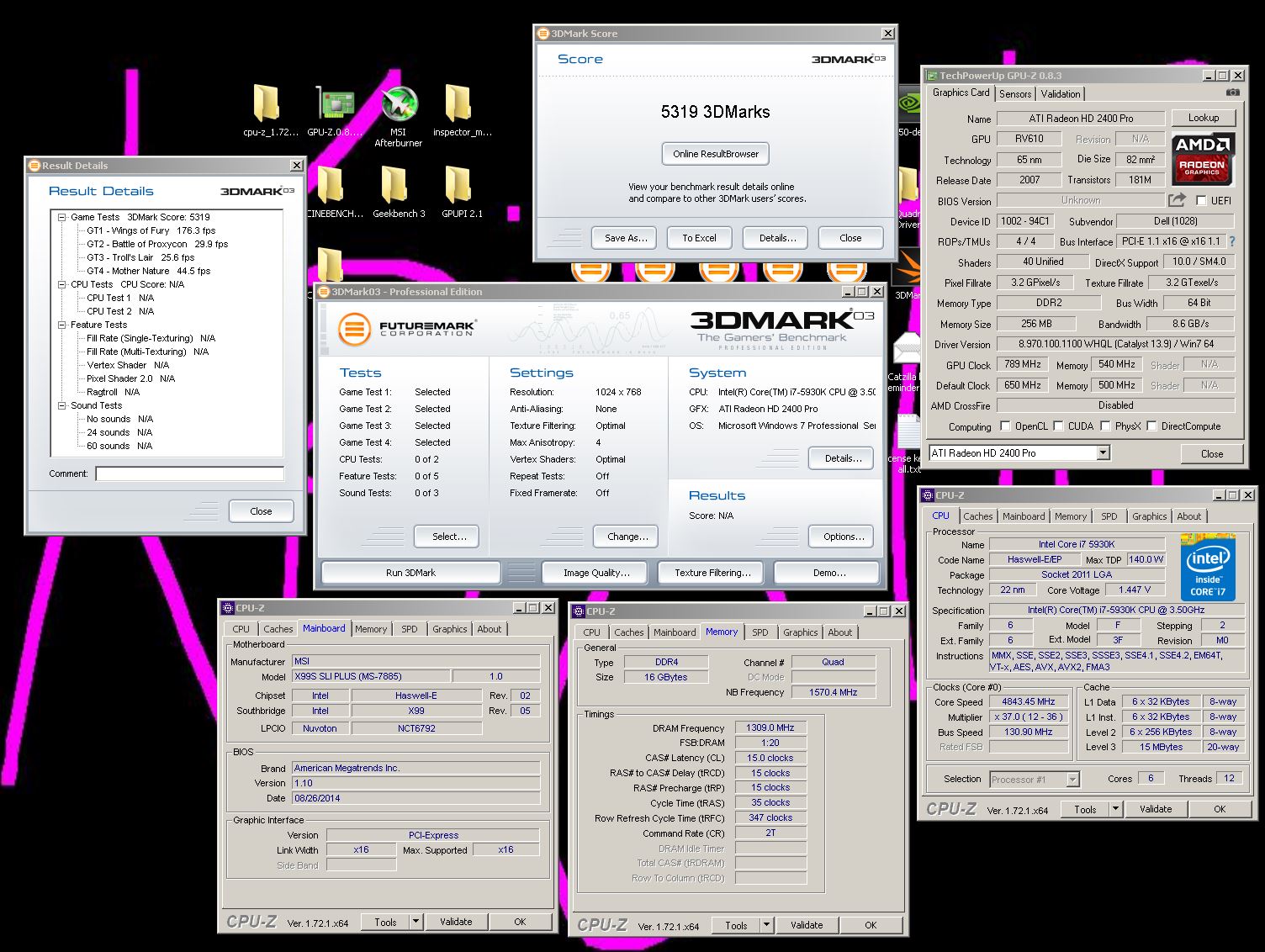Collapse the Game Tests tree node
Screen dimensions: 1265x952
[61, 217]
